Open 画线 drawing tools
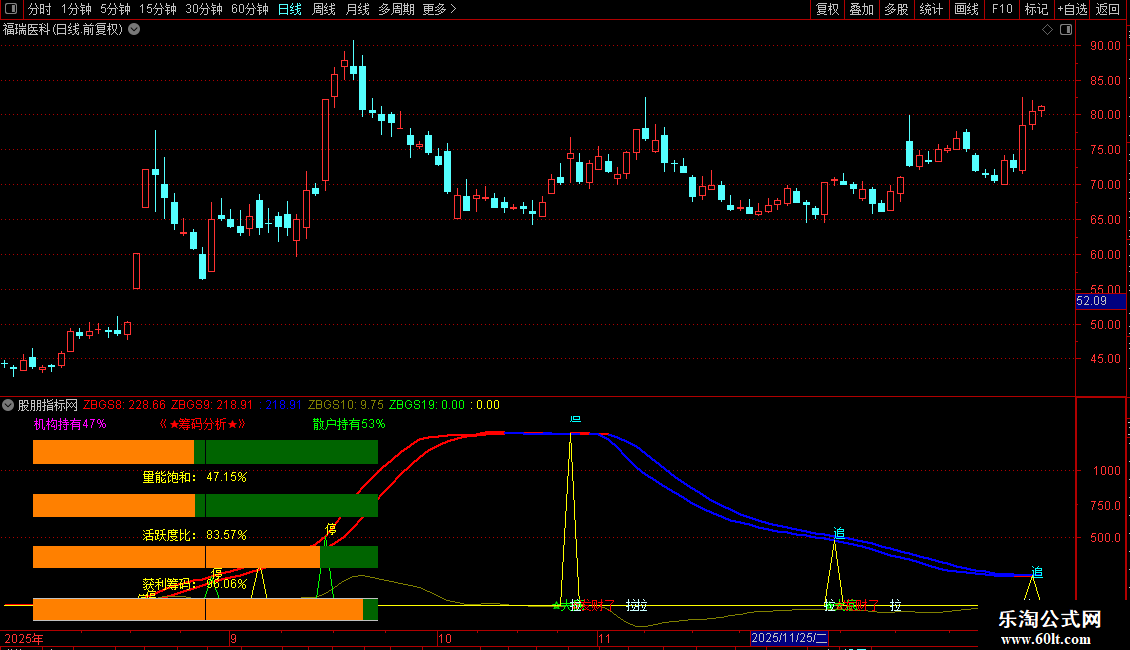 [x=966, y=9]
